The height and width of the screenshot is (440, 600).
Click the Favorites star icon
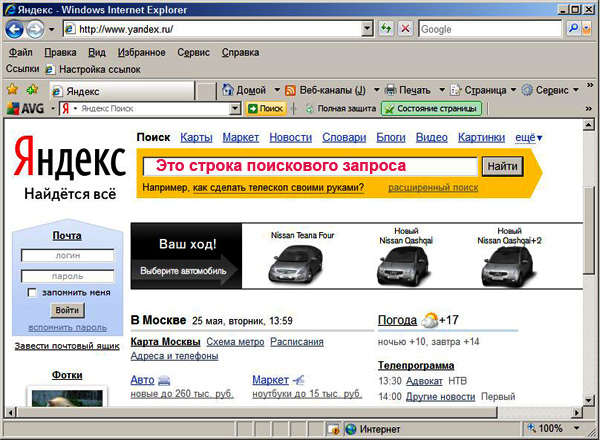pos(12,90)
